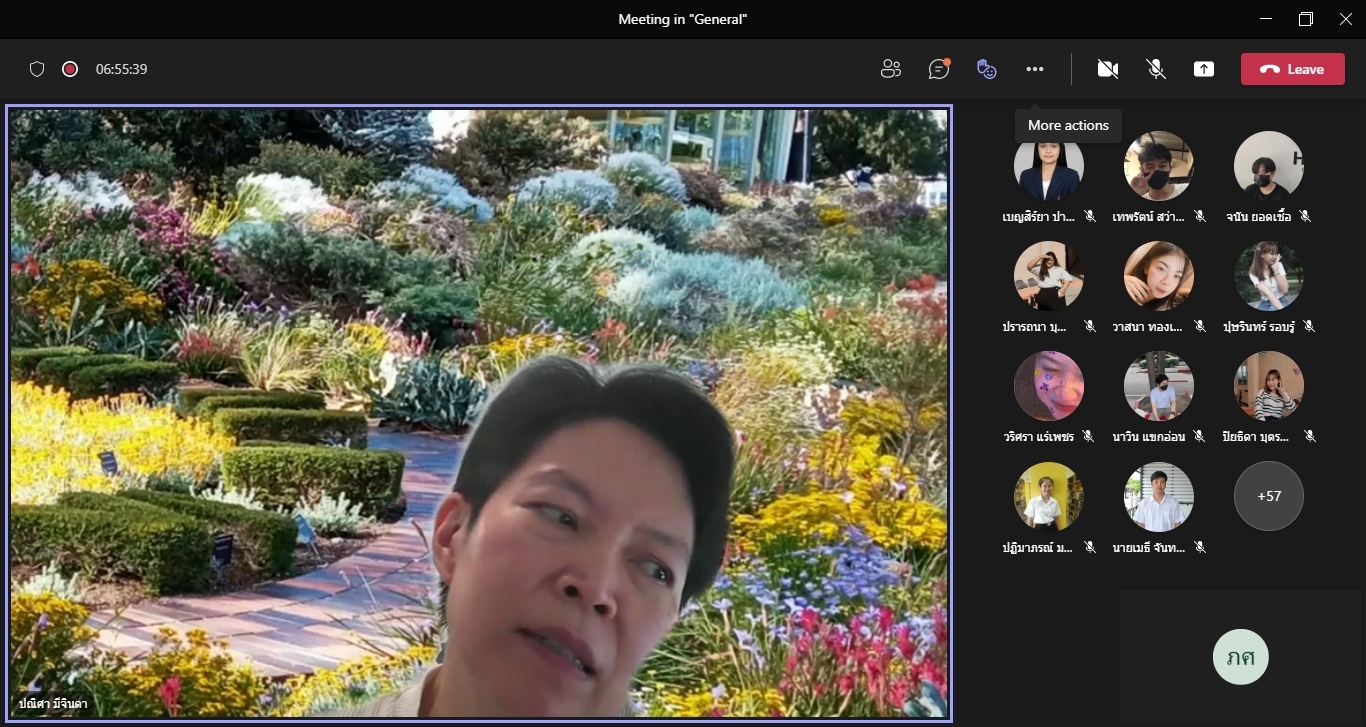Click the name label เบญสิริยา ปา...
The width and height of the screenshot is (1366, 727).
pos(1039,216)
